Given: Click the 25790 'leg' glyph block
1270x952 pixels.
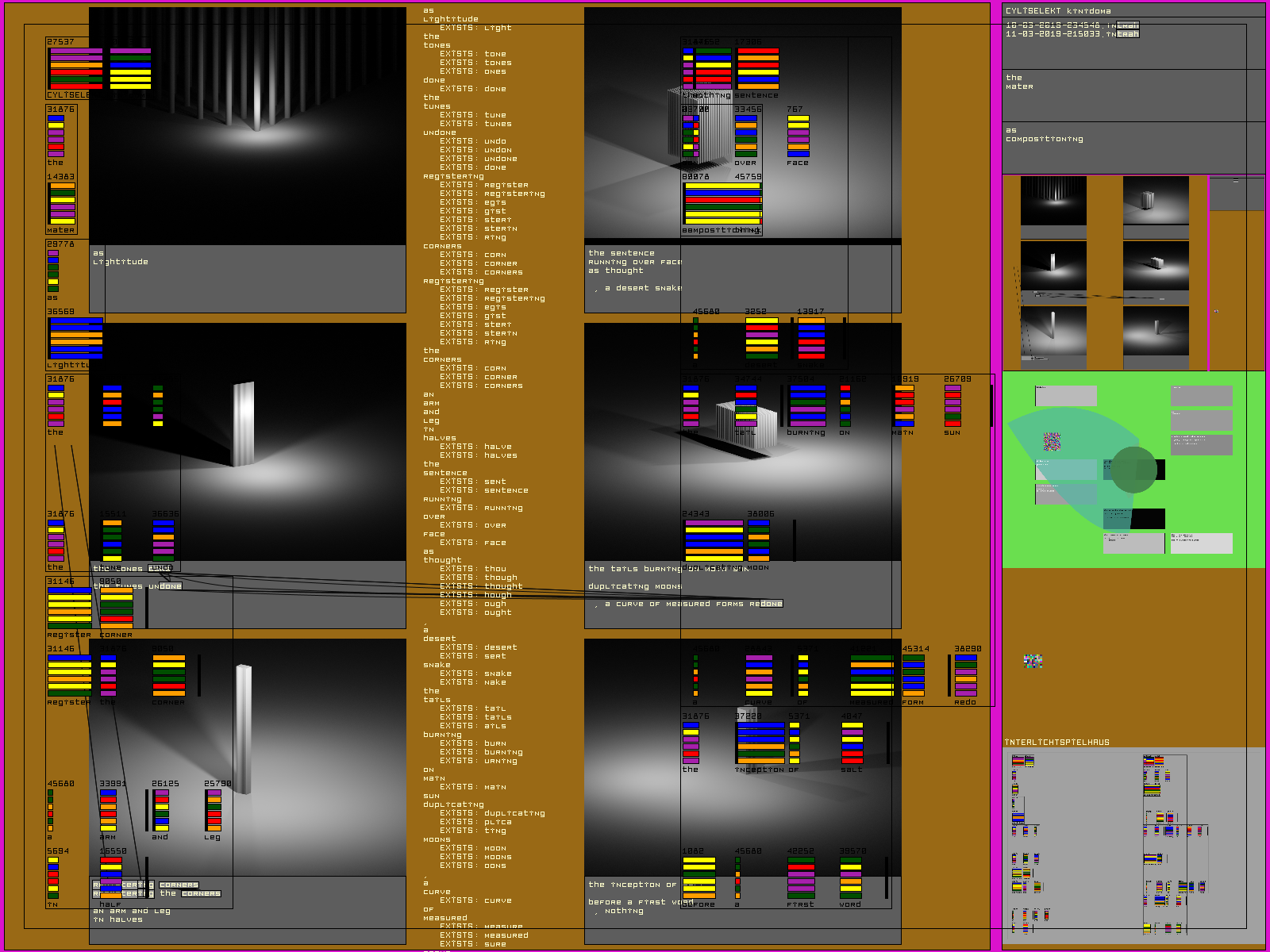Looking at the screenshot, I should coord(214,810).
